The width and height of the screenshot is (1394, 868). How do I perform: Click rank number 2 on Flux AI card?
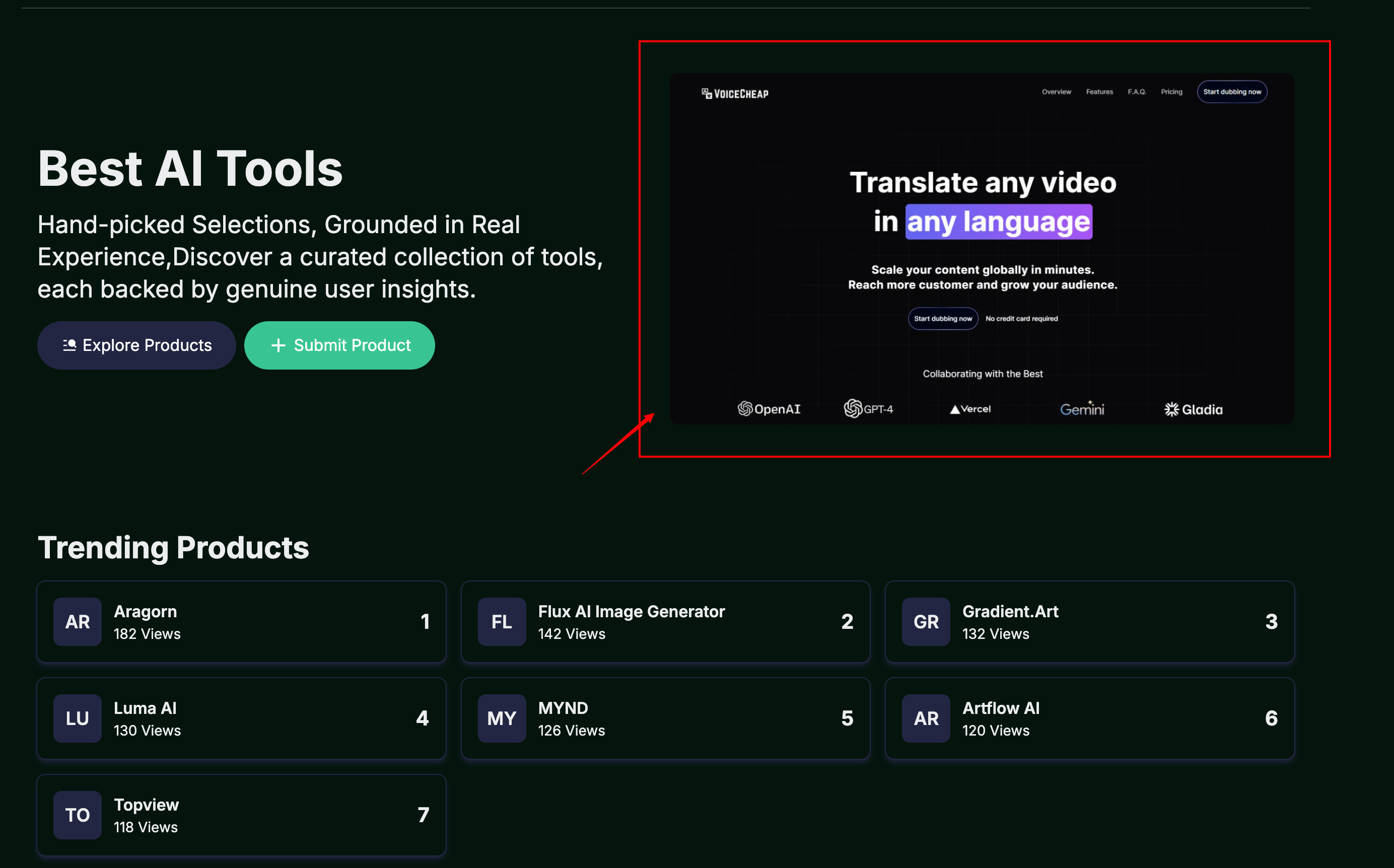pos(848,622)
